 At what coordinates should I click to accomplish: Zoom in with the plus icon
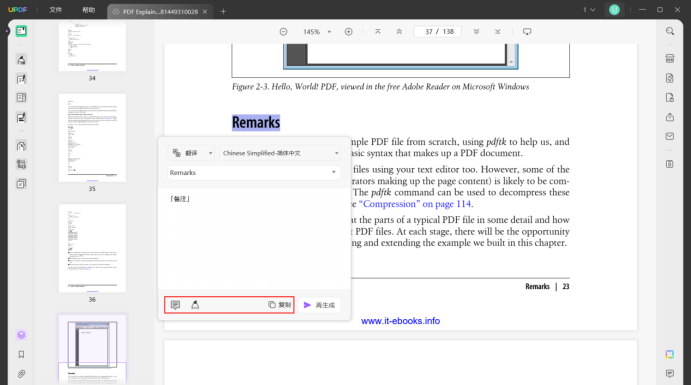pyautogui.click(x=349, y=32)
